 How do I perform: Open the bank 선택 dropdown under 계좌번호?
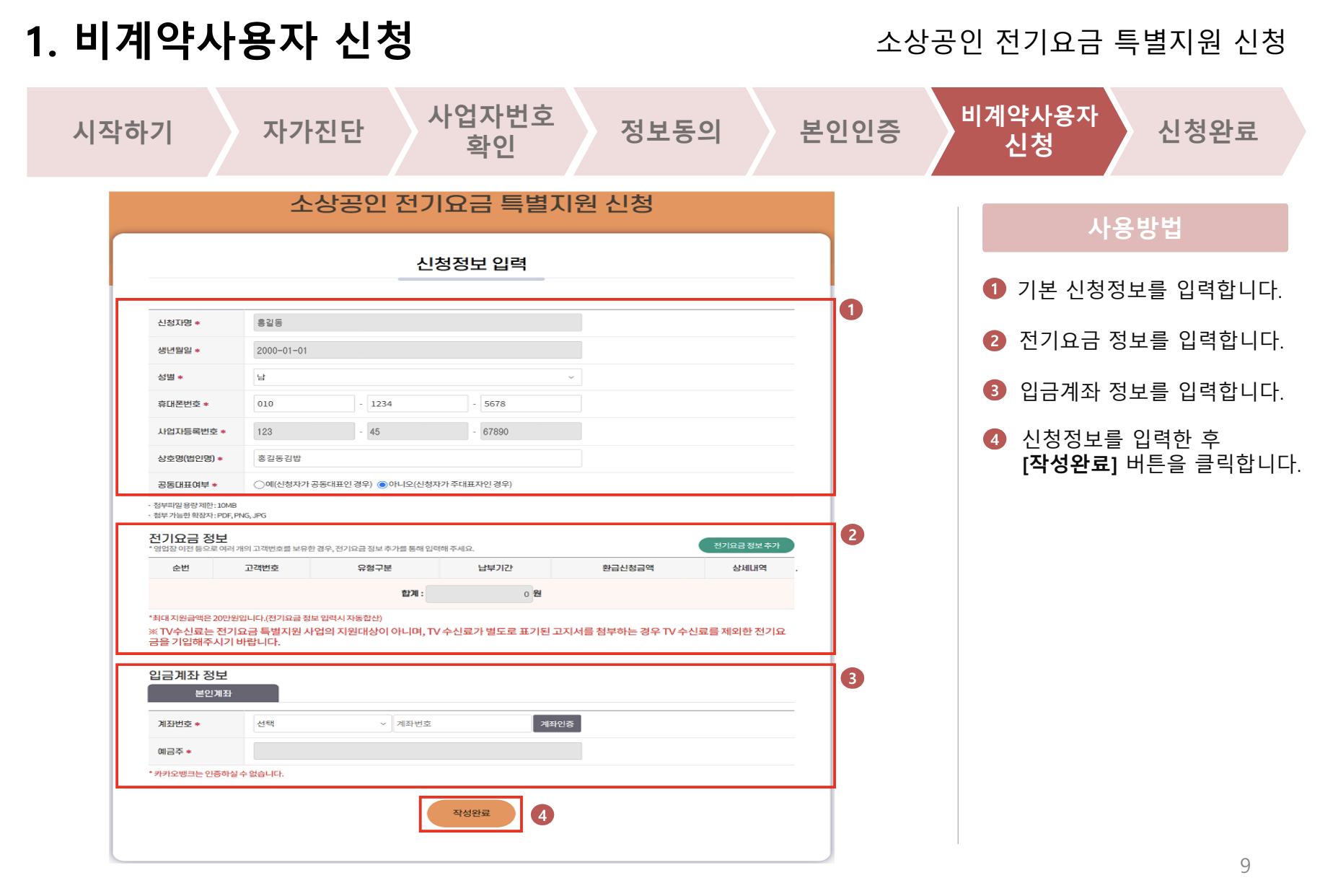click(321, 724)
